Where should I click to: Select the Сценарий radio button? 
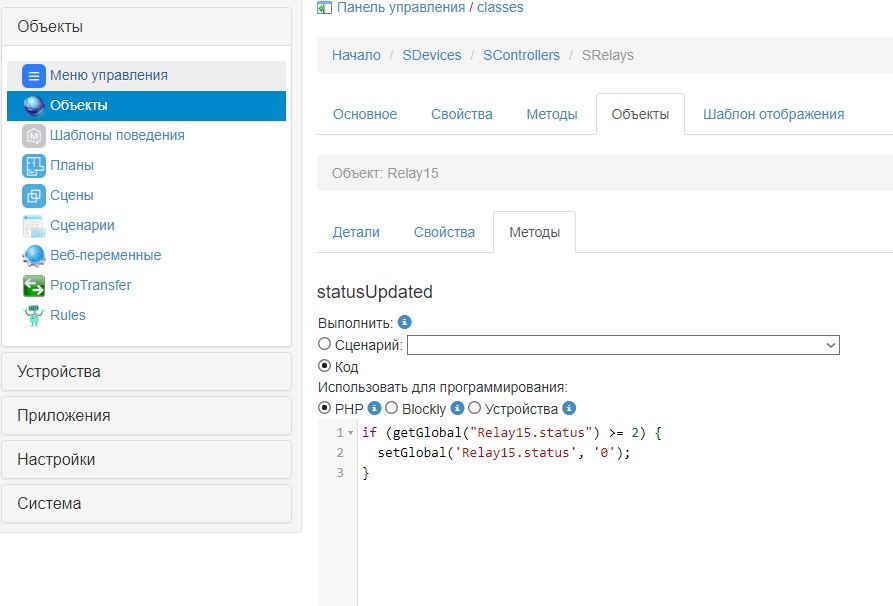[324, 345]
